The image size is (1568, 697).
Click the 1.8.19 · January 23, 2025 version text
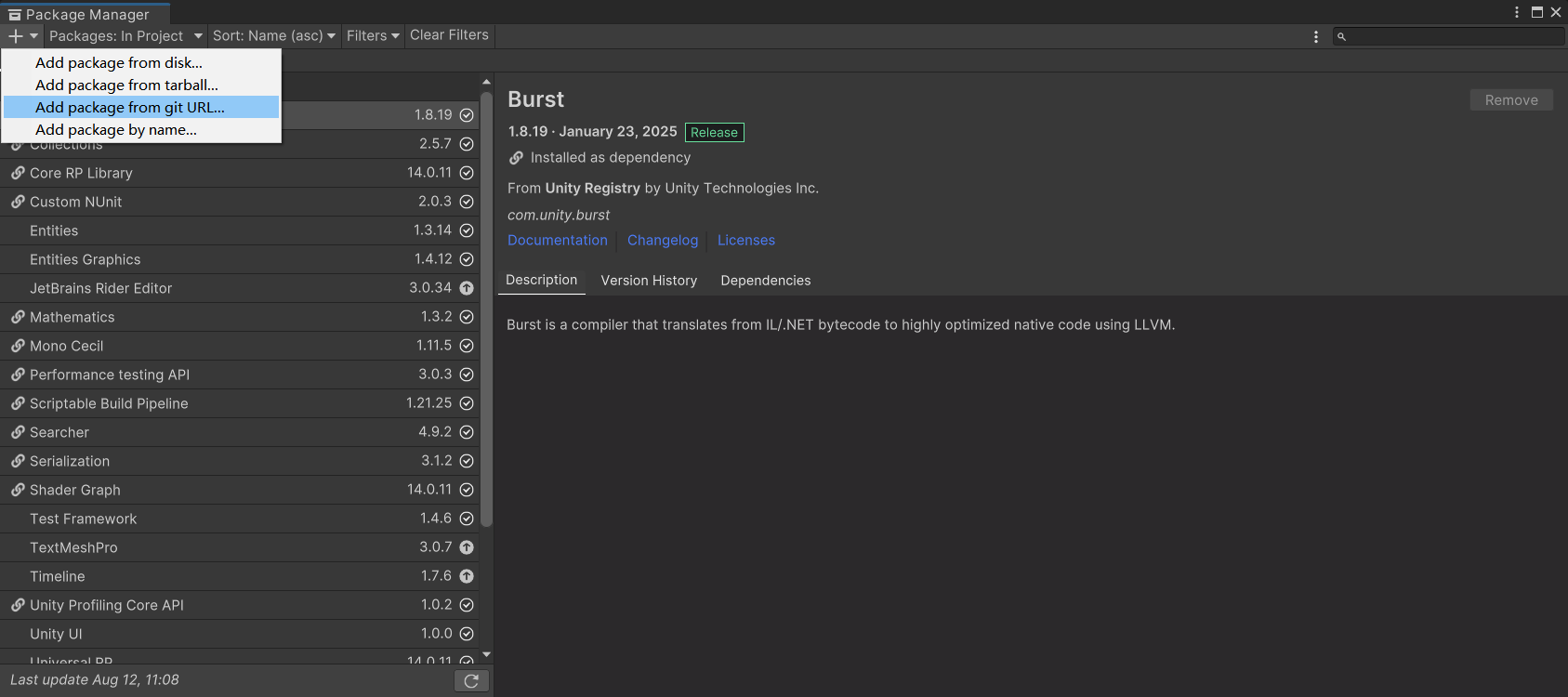(592, 132)
